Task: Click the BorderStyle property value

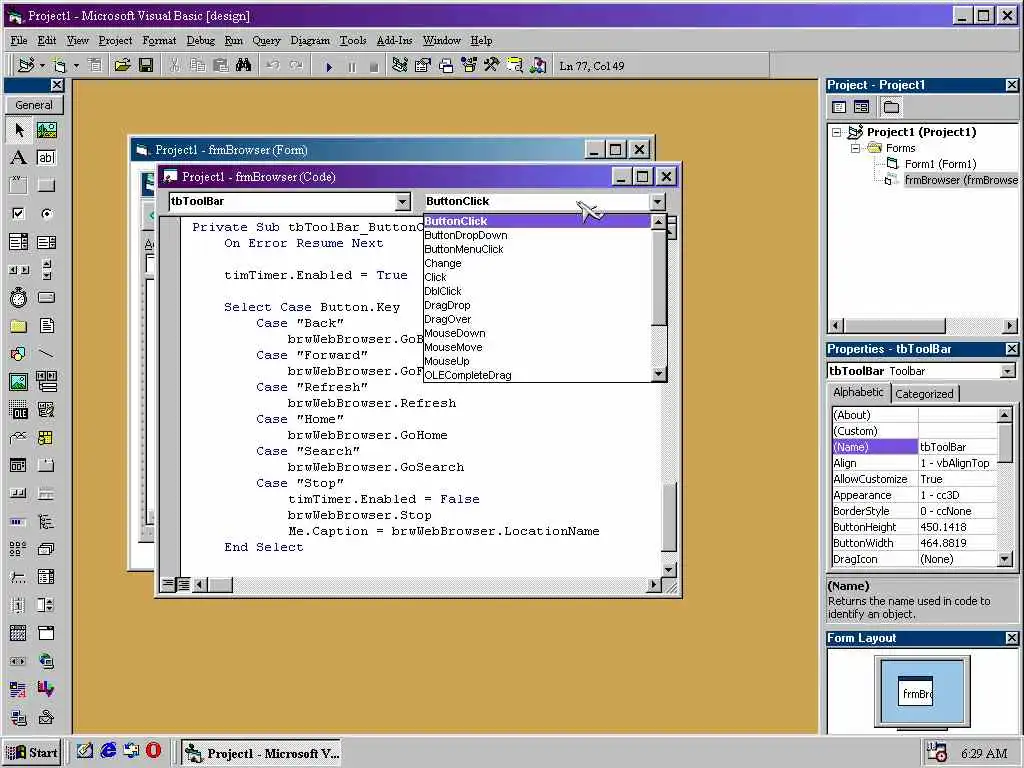Action: tap(958, 511)
